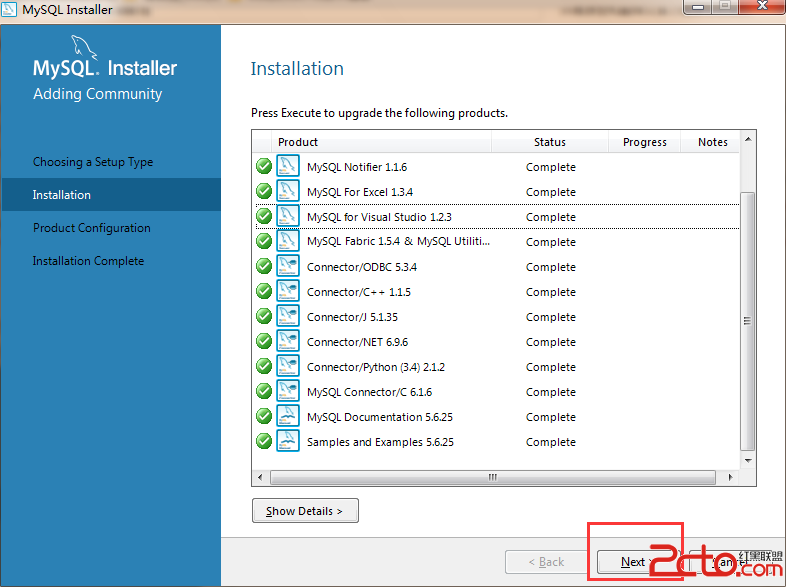Expand the Show Details section
This screenshot has height=587, width=786.
point(305,511)
